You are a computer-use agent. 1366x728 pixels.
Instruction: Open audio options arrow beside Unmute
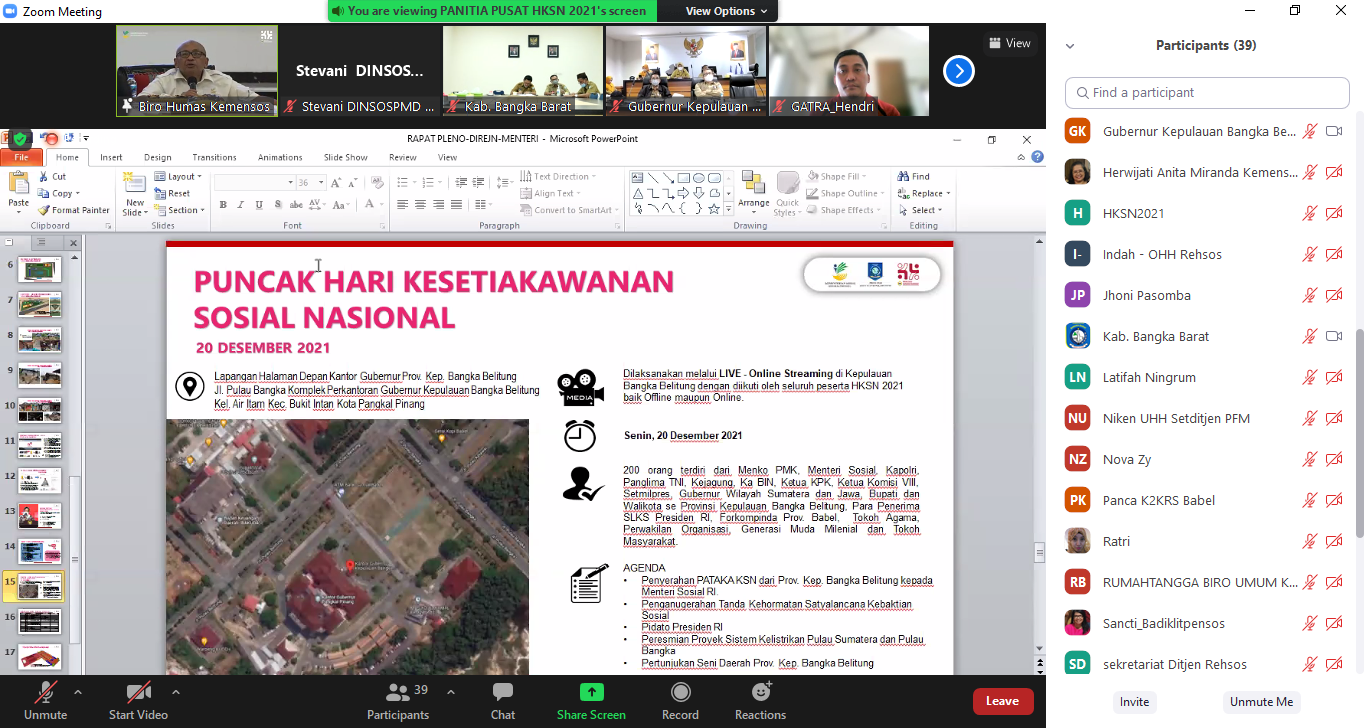pyautogui.click(x=78, y=691)
